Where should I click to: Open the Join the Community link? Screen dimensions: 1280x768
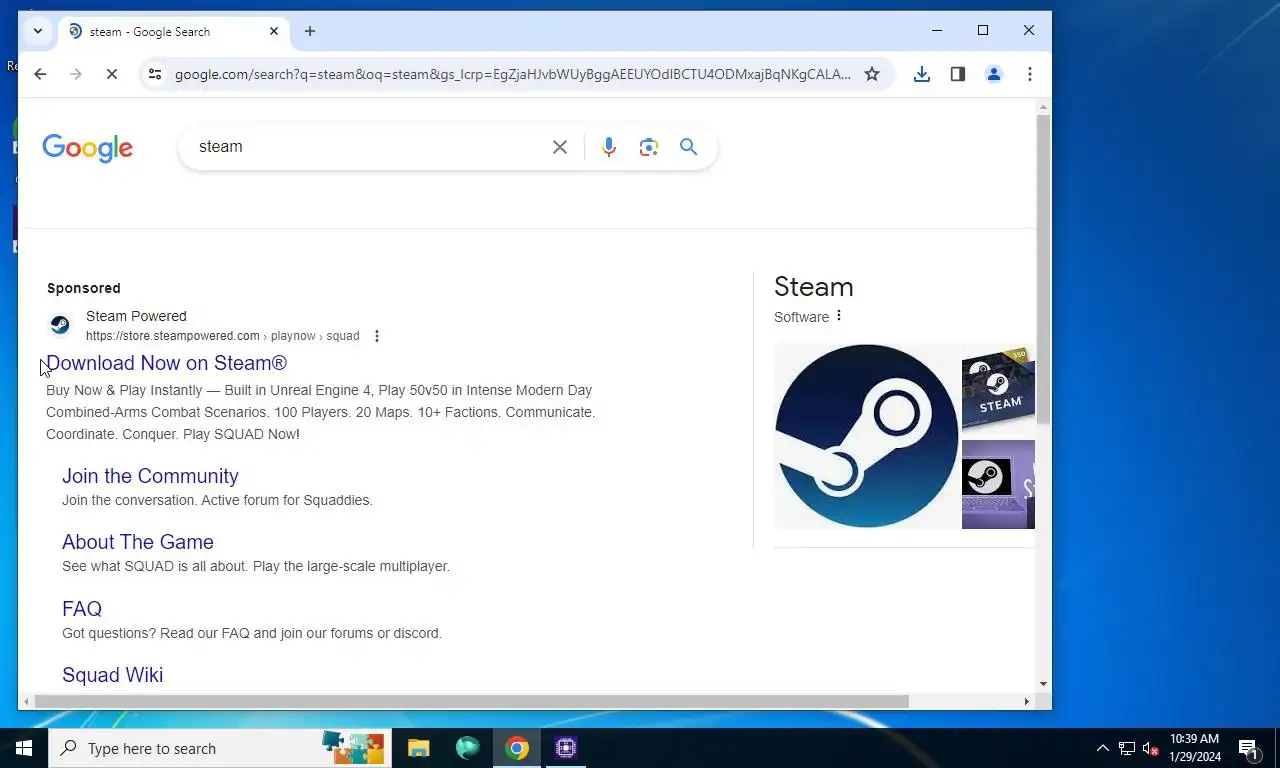point(150,476)
